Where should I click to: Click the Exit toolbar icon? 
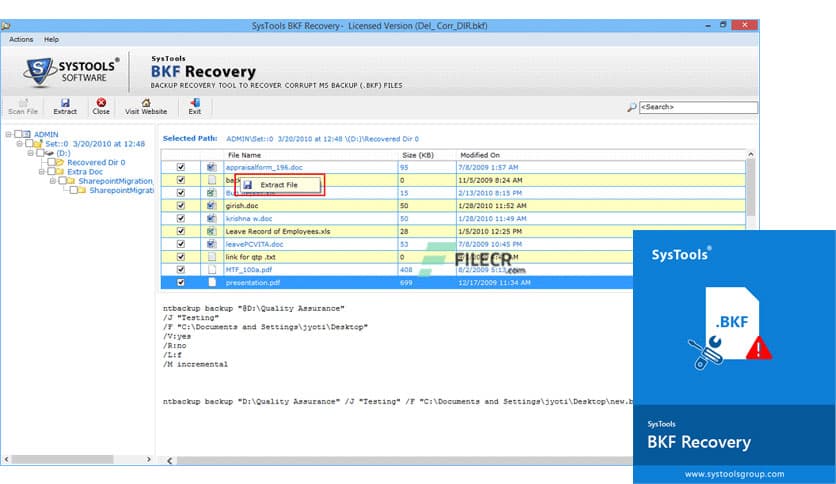(x=195, y=102)
